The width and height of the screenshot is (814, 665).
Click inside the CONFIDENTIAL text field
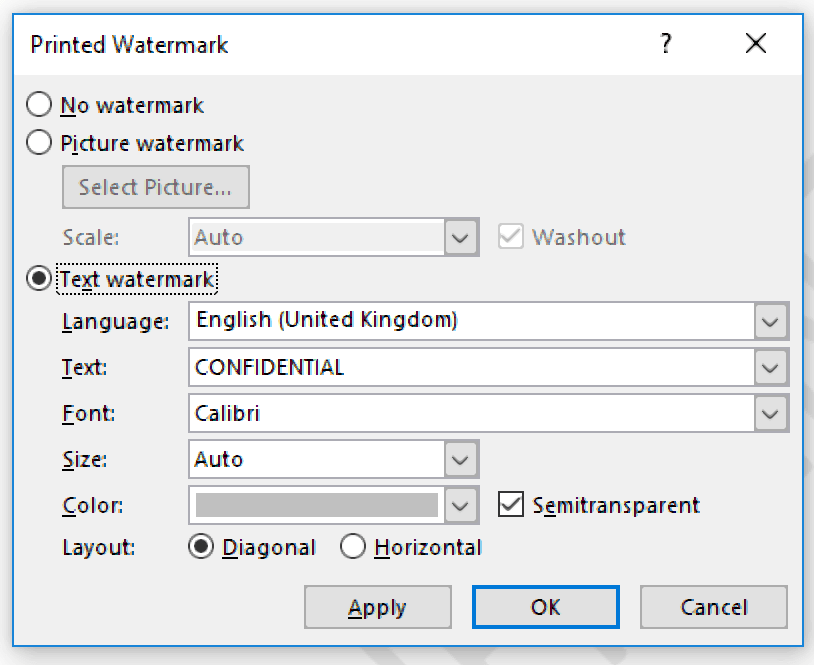pos(400,367)
